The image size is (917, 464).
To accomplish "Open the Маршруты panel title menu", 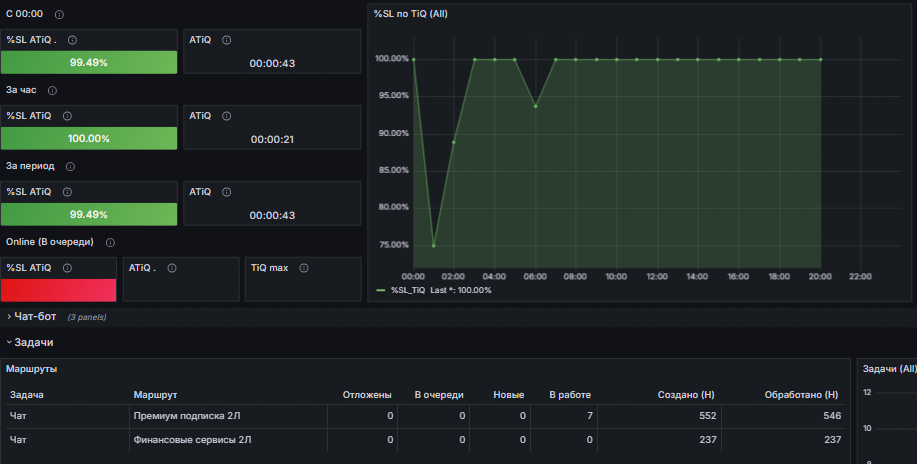I will coord(31,369).
